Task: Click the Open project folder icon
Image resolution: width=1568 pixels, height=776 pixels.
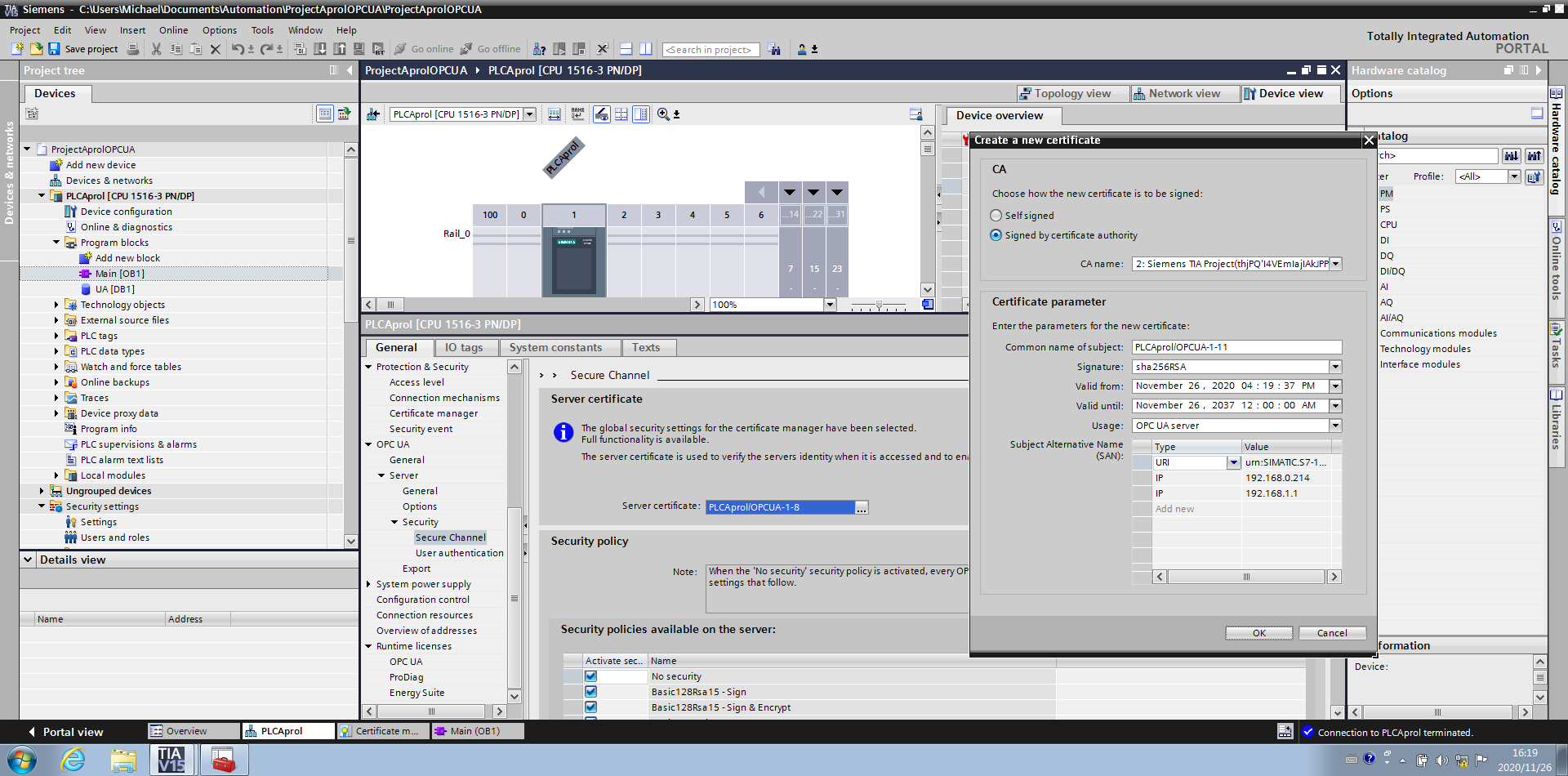Action: point(36,49)
